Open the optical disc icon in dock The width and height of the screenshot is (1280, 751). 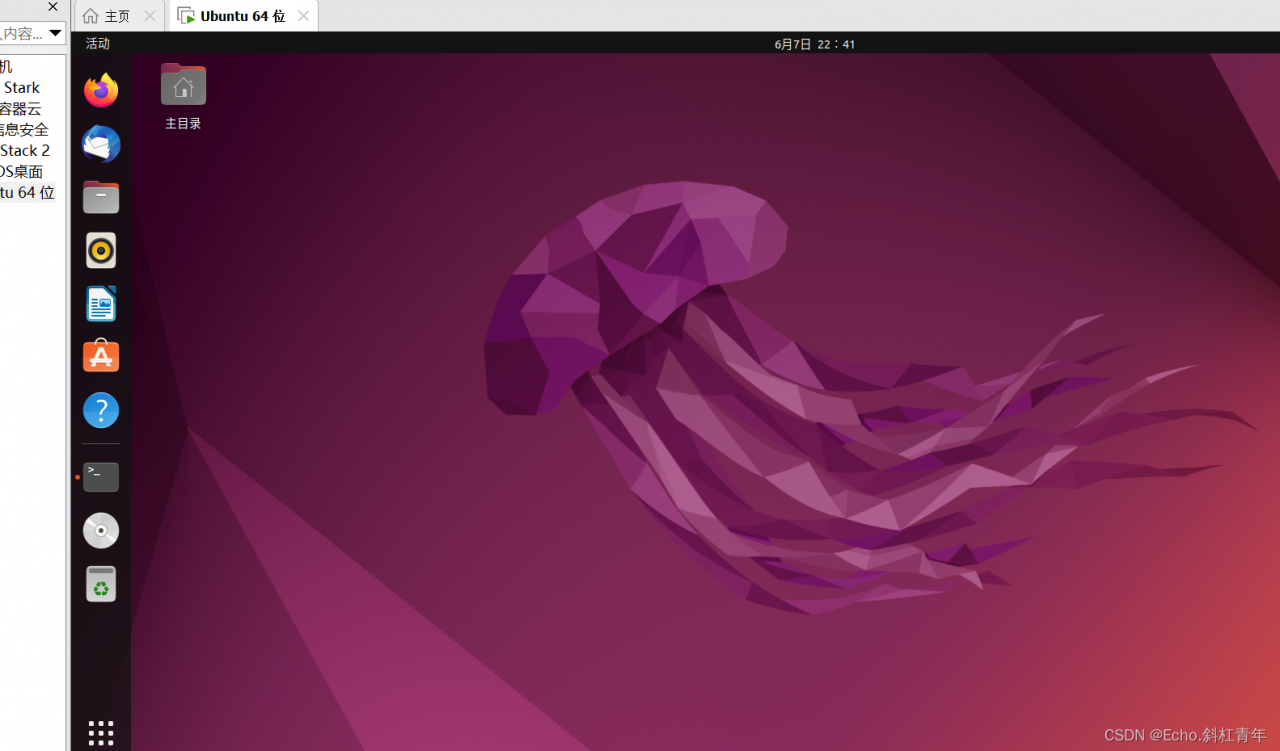pos(101,531)
